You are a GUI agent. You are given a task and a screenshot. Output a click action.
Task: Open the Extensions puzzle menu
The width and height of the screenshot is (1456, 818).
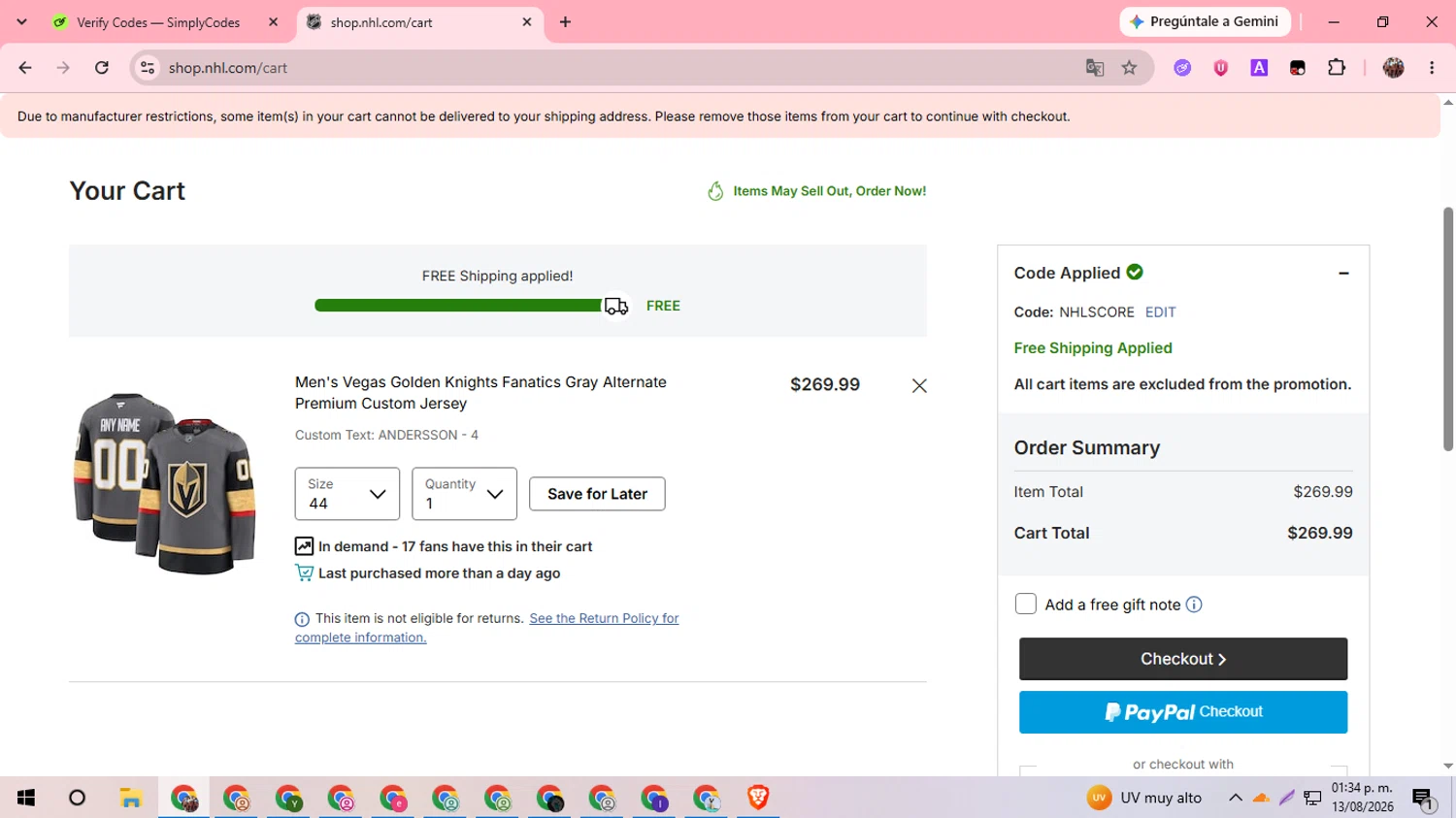(x=1337, y=68)
